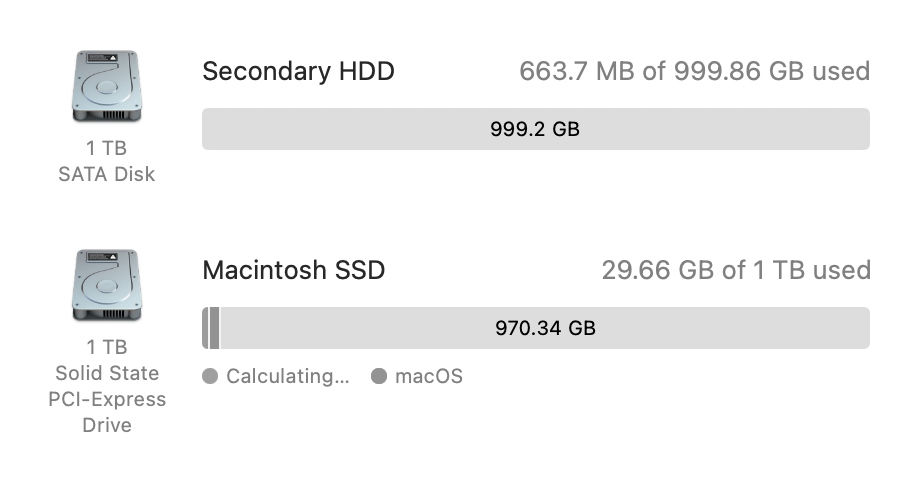Click the gray macOS legend dot
Screen dimensions: 924x500
point(379,377)
